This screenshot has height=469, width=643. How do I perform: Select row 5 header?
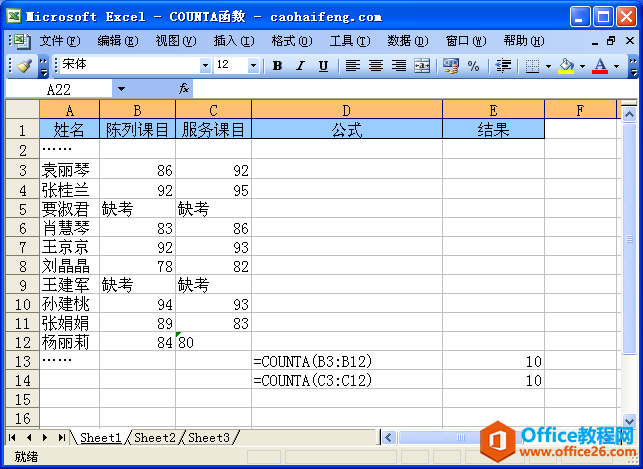click(23, 209)
